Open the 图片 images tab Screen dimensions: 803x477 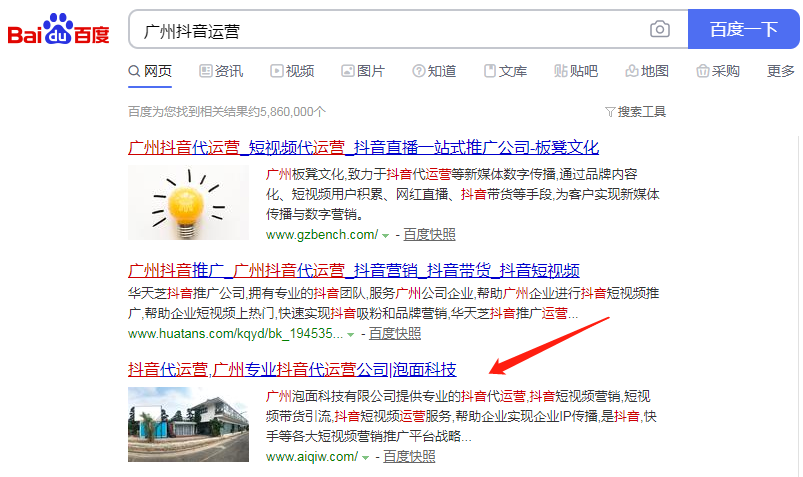(x=363, y=71)
